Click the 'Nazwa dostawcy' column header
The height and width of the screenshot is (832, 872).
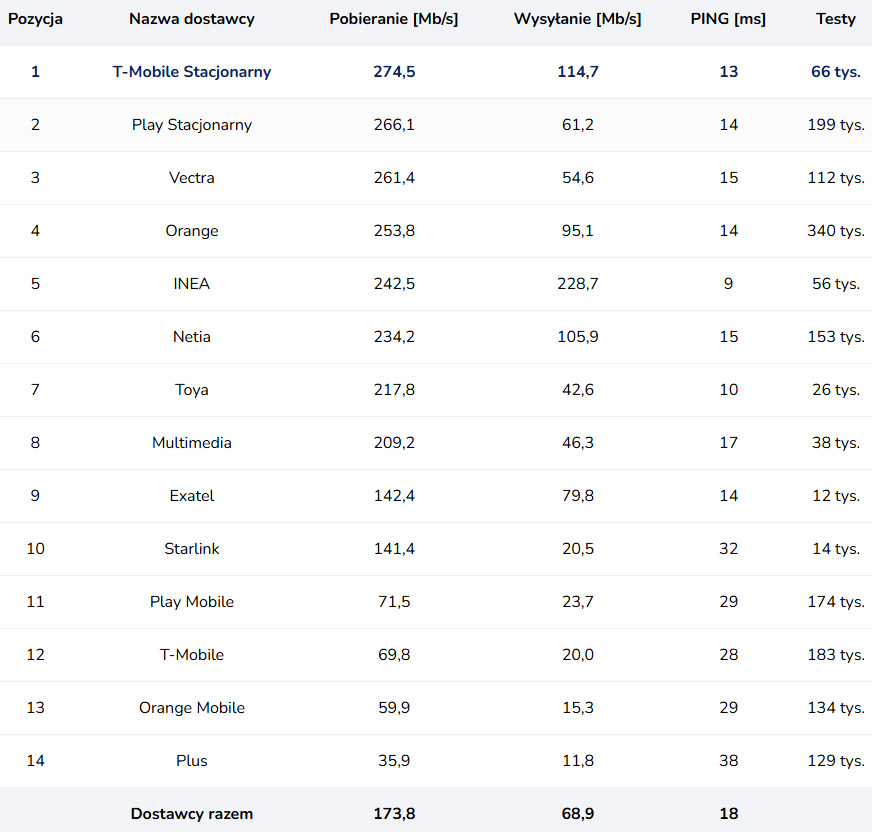(x=192, y=19)
